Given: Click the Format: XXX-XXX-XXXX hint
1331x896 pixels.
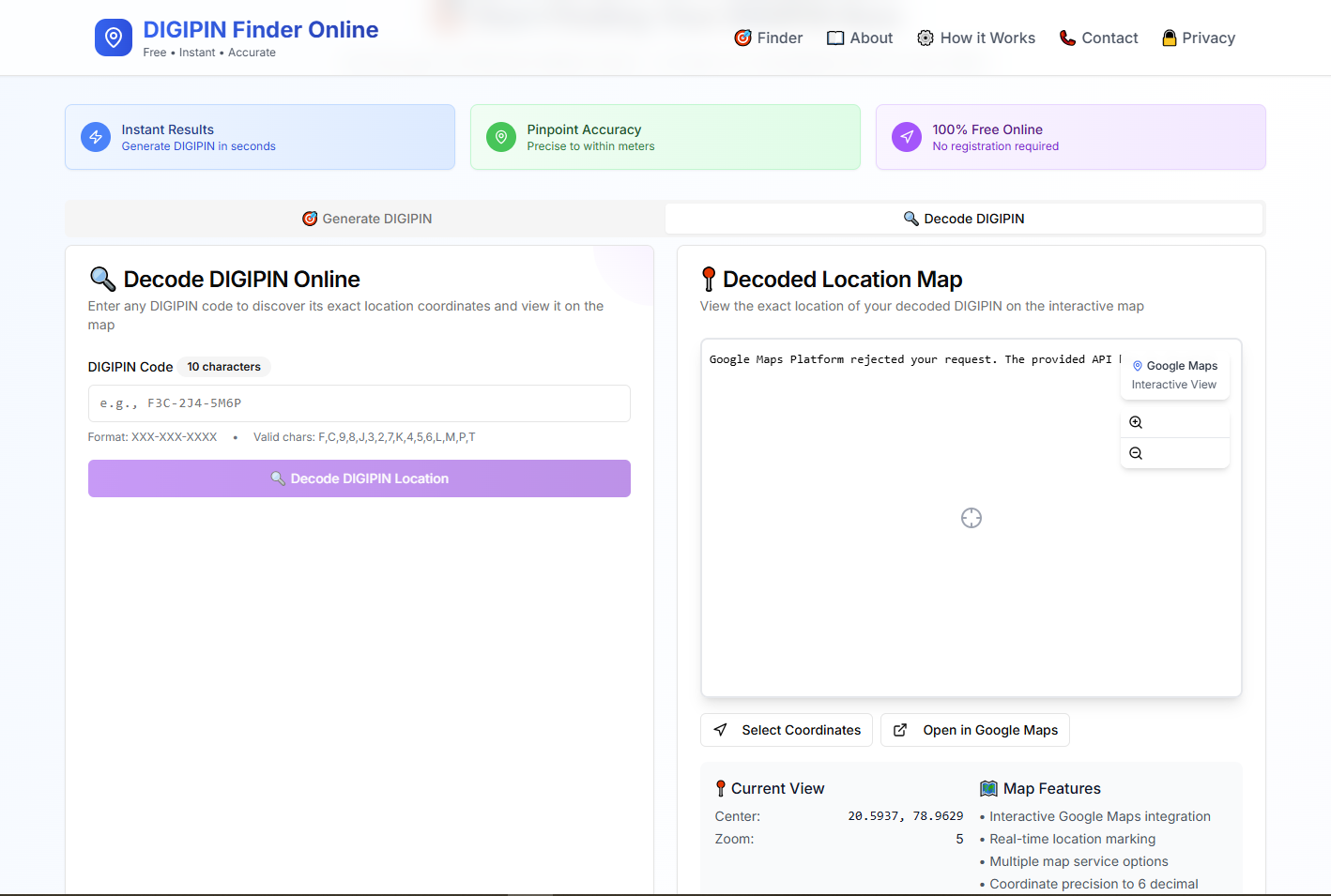Looking at the screenshot, I should [152, 437].
